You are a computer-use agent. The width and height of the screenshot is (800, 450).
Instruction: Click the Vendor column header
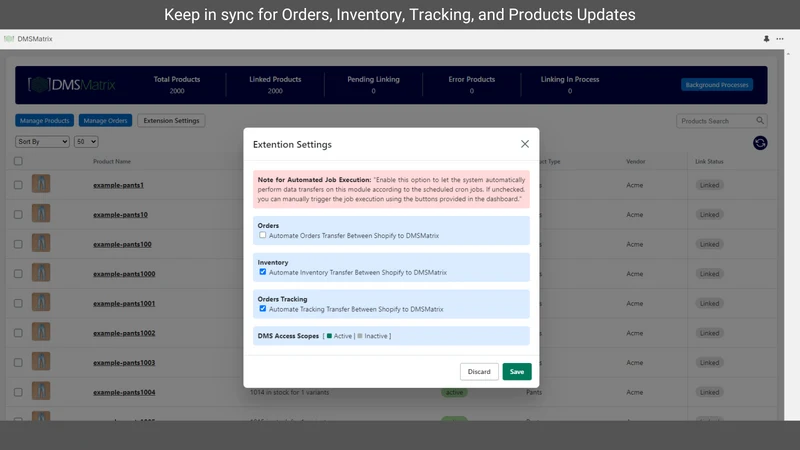pyautogui.click(x=636, y=161)
